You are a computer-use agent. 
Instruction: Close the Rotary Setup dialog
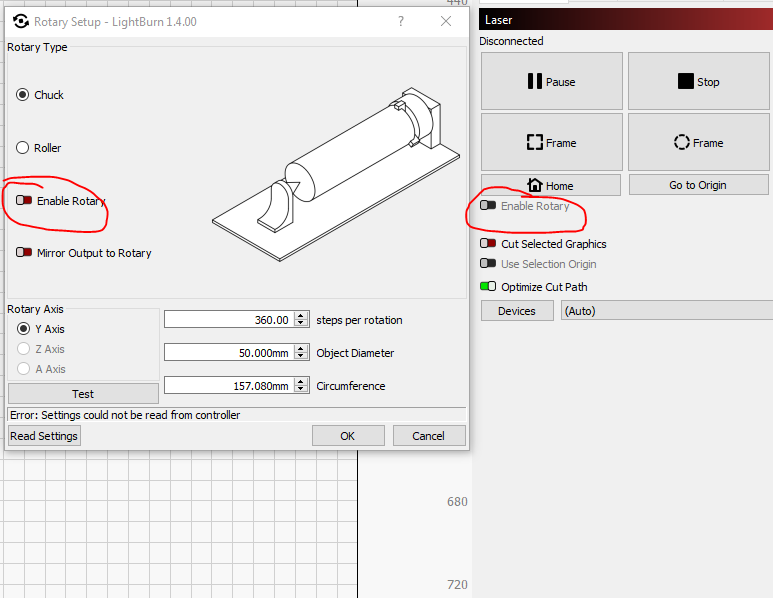pyautogui.click(x=446, y=21)
